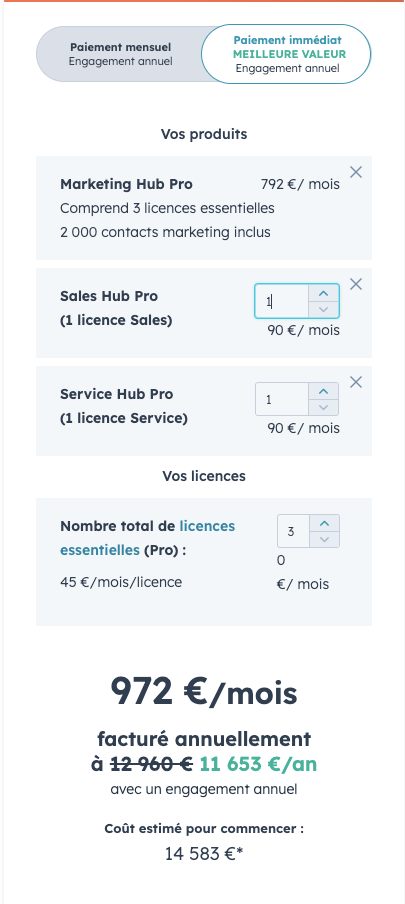The image size is (405, 904).
Task: Focus the Service Hub Pro quantity field
Action: (x=282, y=399)
